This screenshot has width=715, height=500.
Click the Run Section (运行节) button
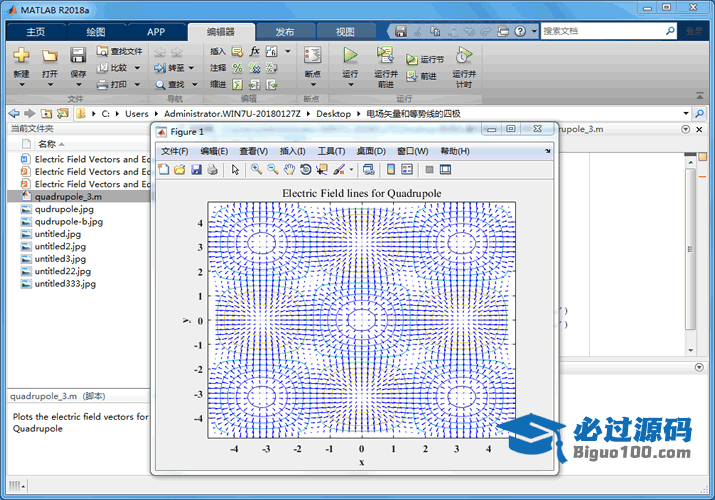click(425, 59)
